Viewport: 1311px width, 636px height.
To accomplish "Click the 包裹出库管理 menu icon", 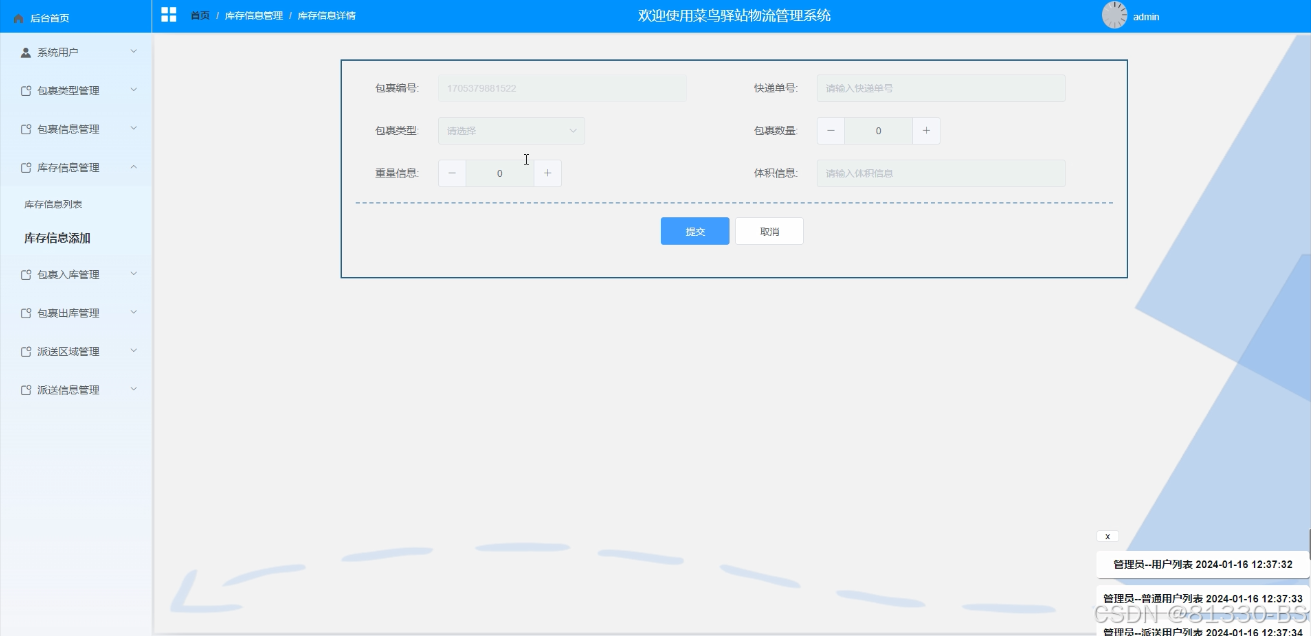I will [x=26, y=313].
